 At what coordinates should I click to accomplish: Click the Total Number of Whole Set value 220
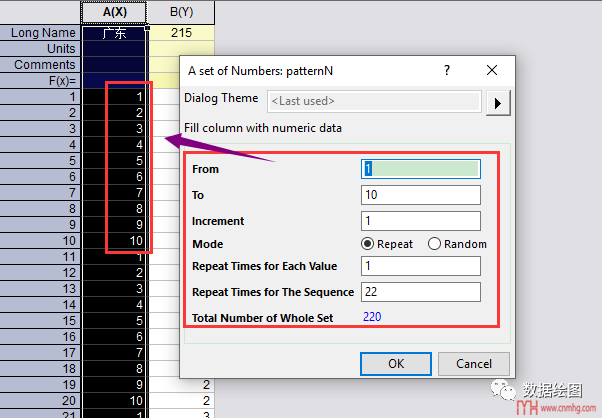pos(372,317)
